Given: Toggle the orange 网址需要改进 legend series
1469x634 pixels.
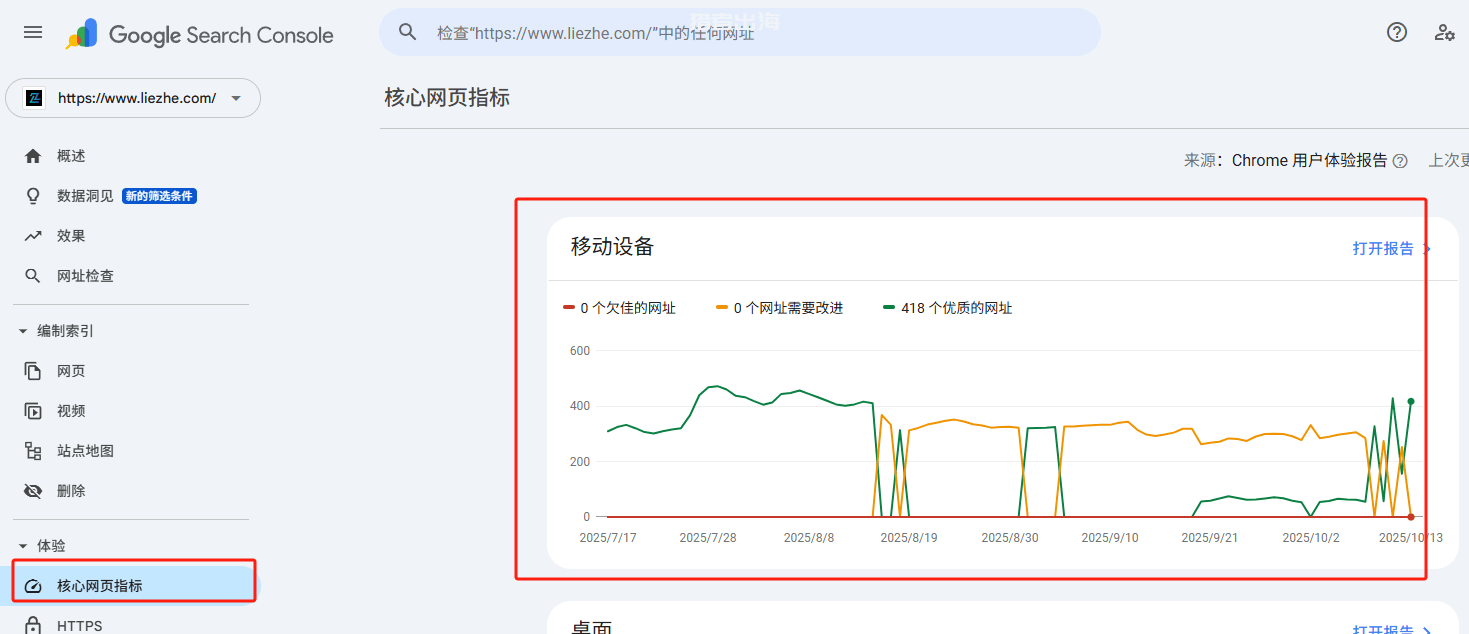Looking at the screenshot, I should 780,308.
